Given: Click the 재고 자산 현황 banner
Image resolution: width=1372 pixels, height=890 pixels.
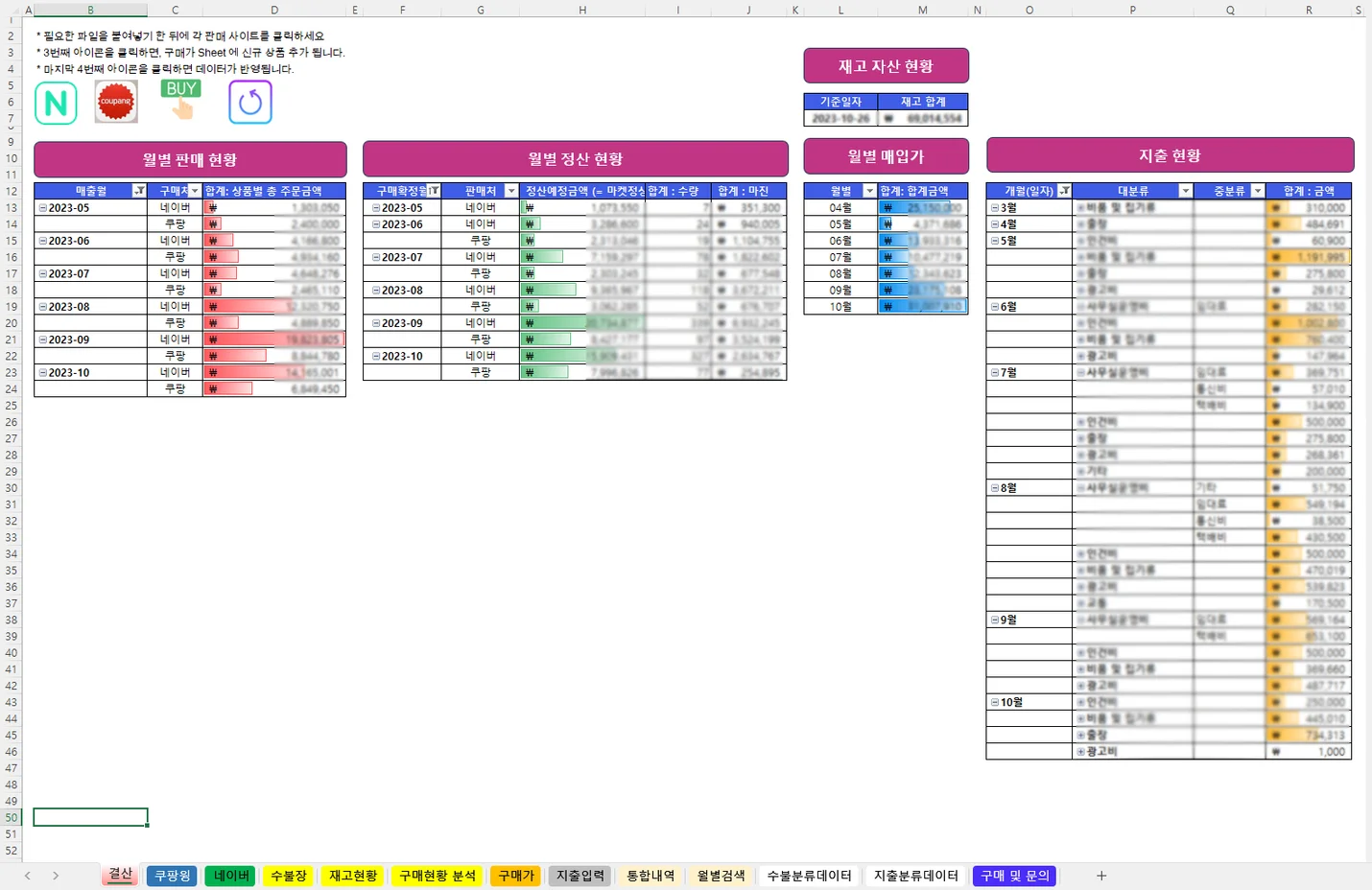Looking at the screenshot, I should pos(886,66).
